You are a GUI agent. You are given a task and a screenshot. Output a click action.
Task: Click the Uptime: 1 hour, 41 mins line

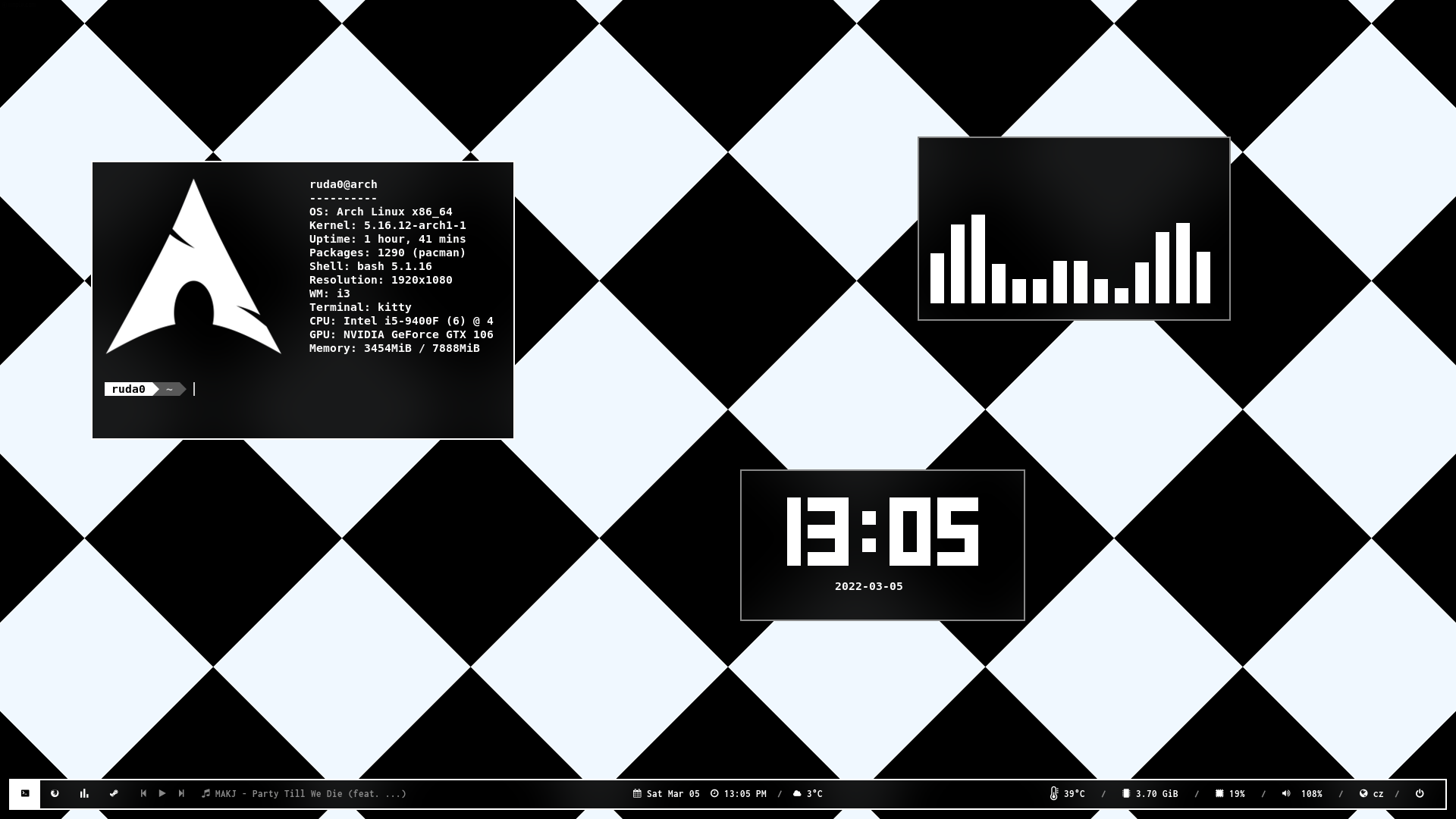click(x=388, y=239)
